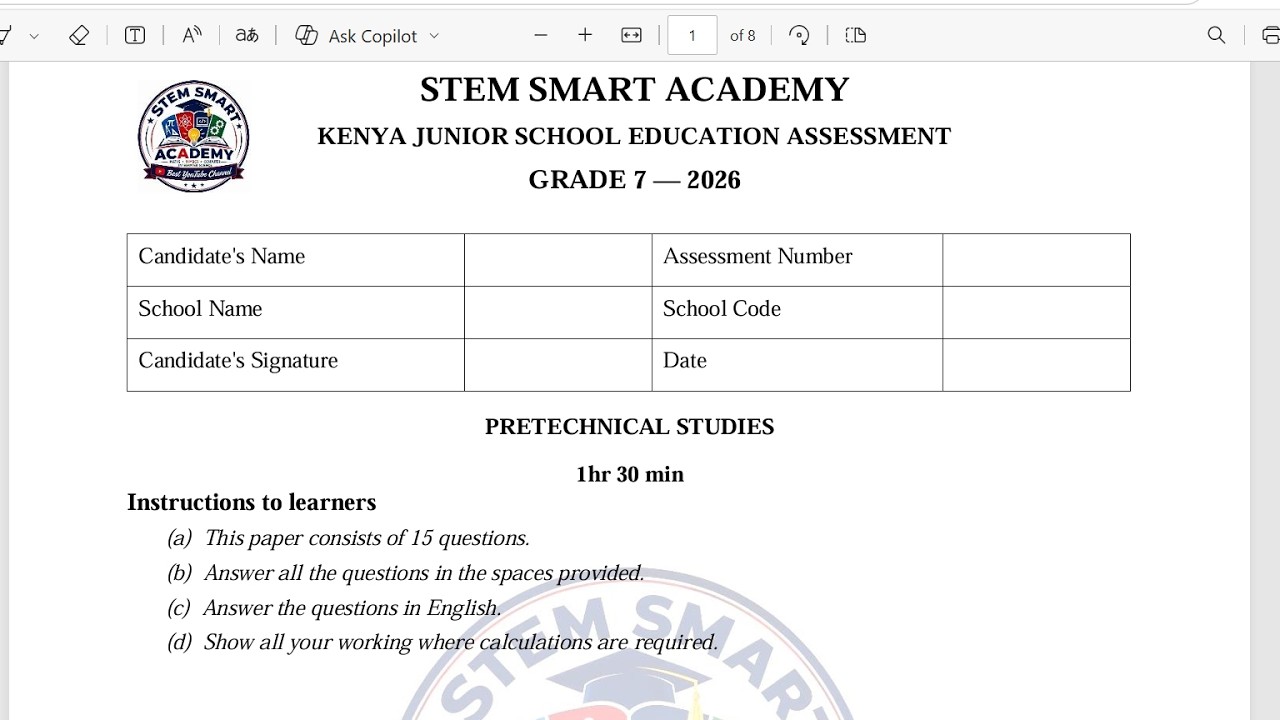Toggle Fit to width icon

click(631, 35)
